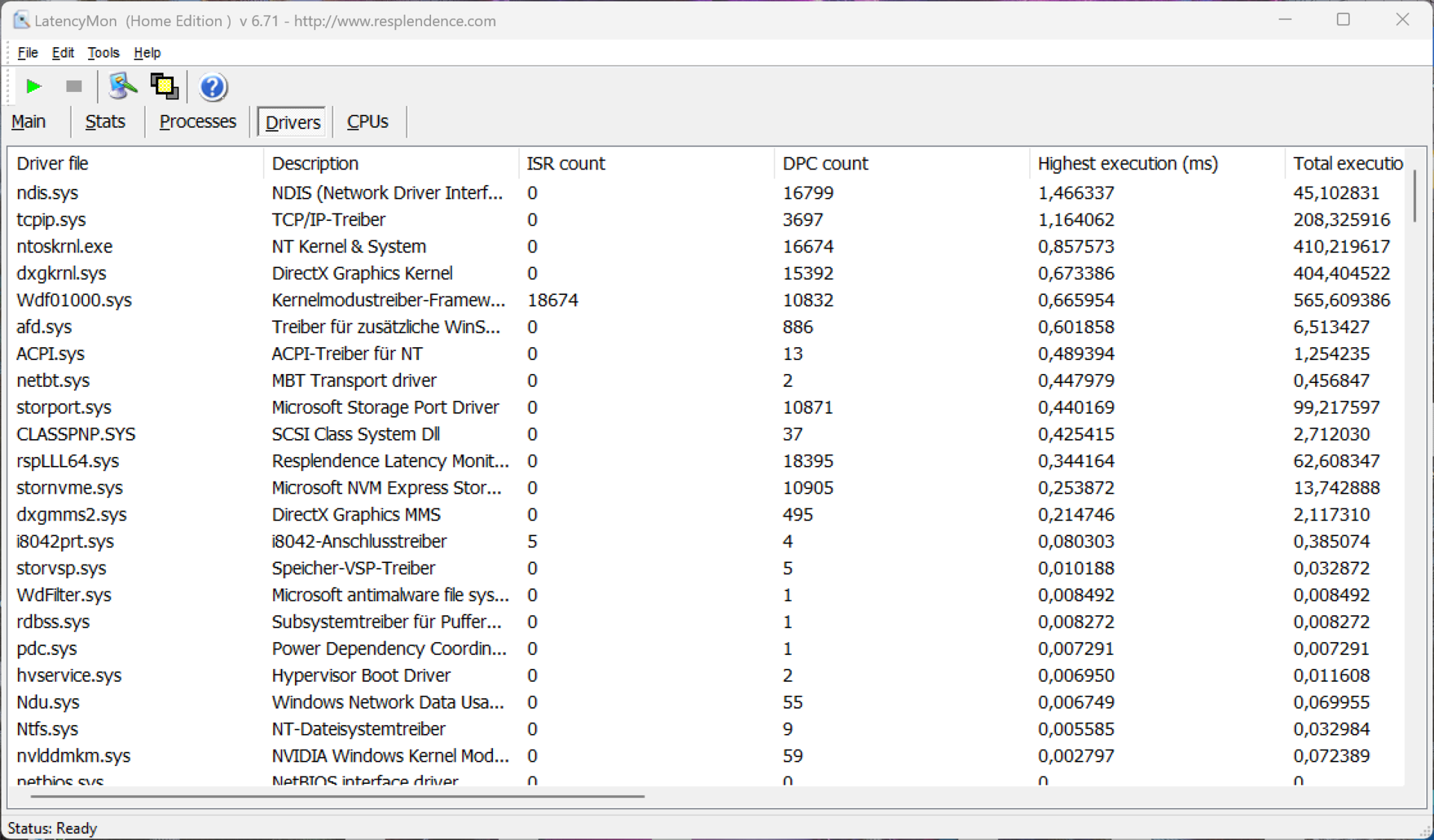1434x840 pixels.
Task: Switch to the Stats tab
Action: pyautogui.click(x=105, y=122)
